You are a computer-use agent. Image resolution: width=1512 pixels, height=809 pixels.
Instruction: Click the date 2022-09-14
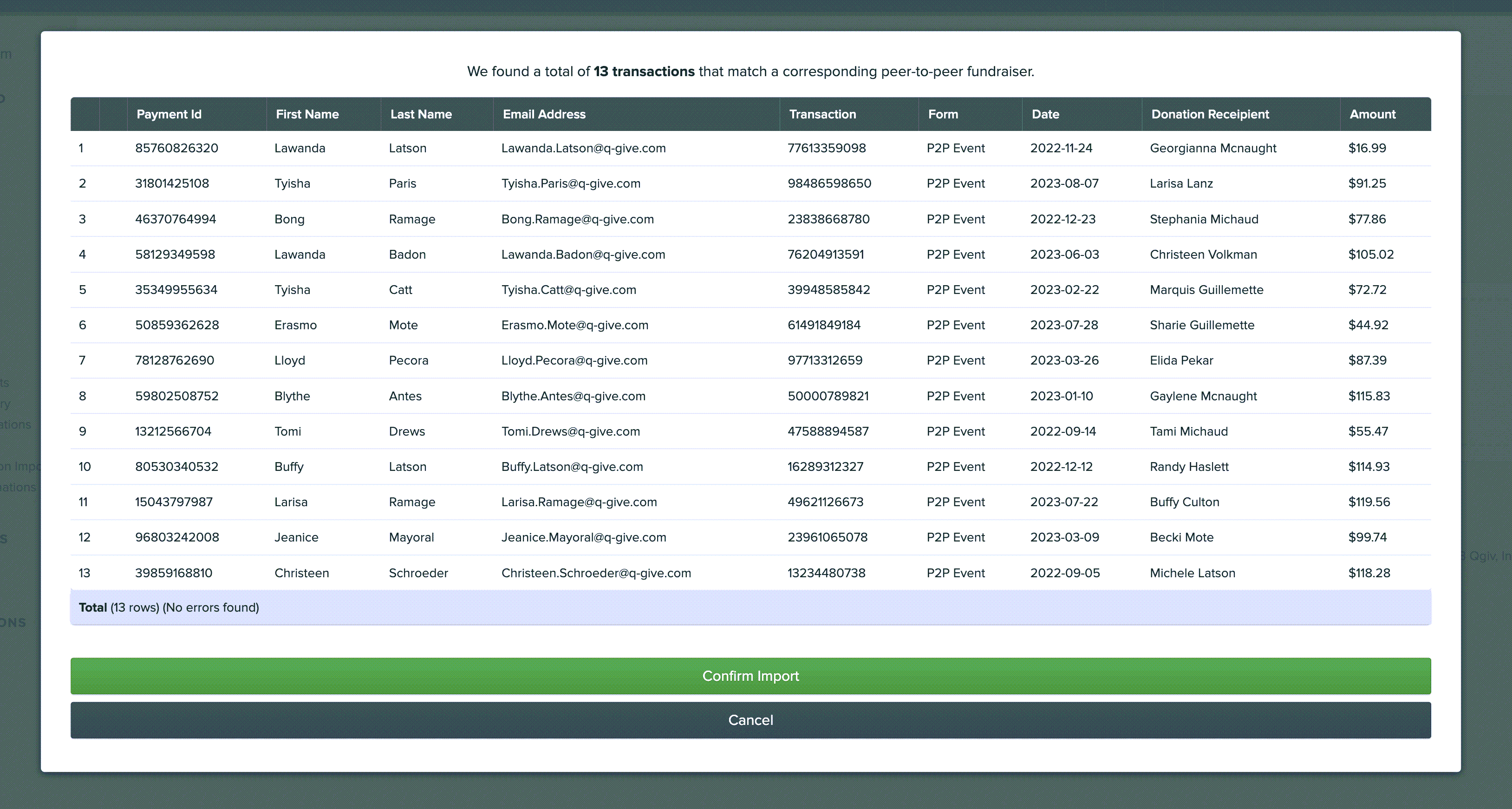click(x=1063, y=431)
